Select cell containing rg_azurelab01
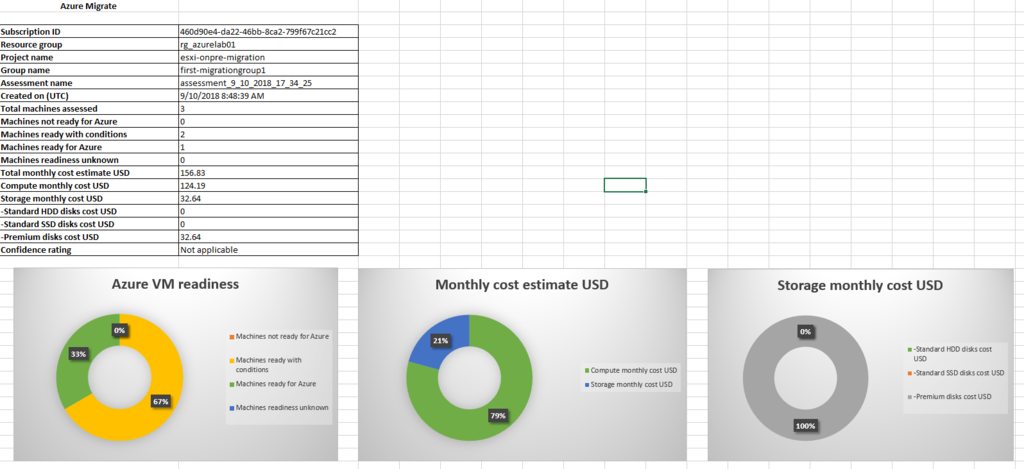This screenshot has height=469, width=1024. [x=268, y=44]
